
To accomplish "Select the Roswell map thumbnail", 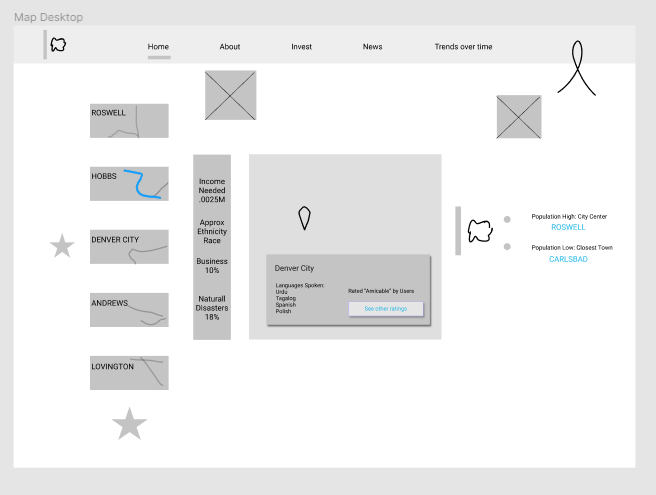I will coord(129,121).
